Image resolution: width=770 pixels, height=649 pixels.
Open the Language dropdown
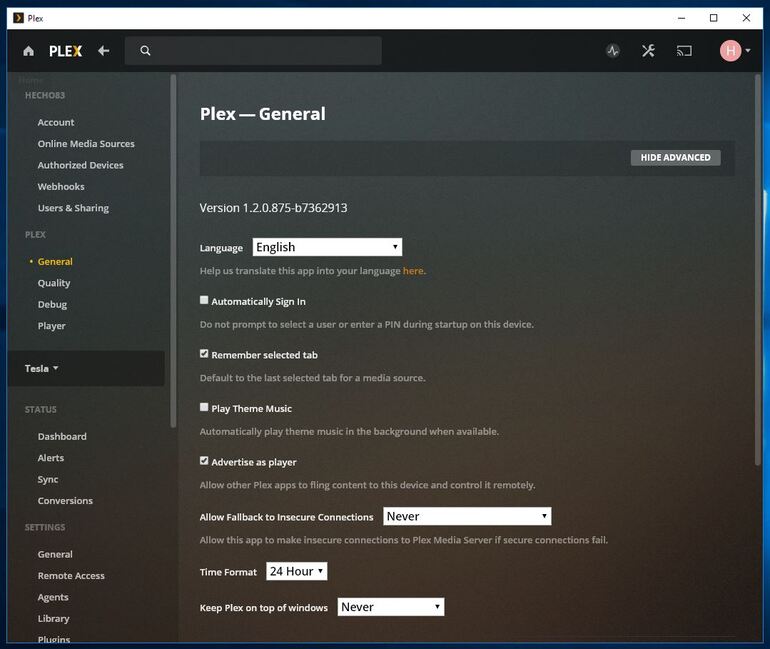click(327, 247)
